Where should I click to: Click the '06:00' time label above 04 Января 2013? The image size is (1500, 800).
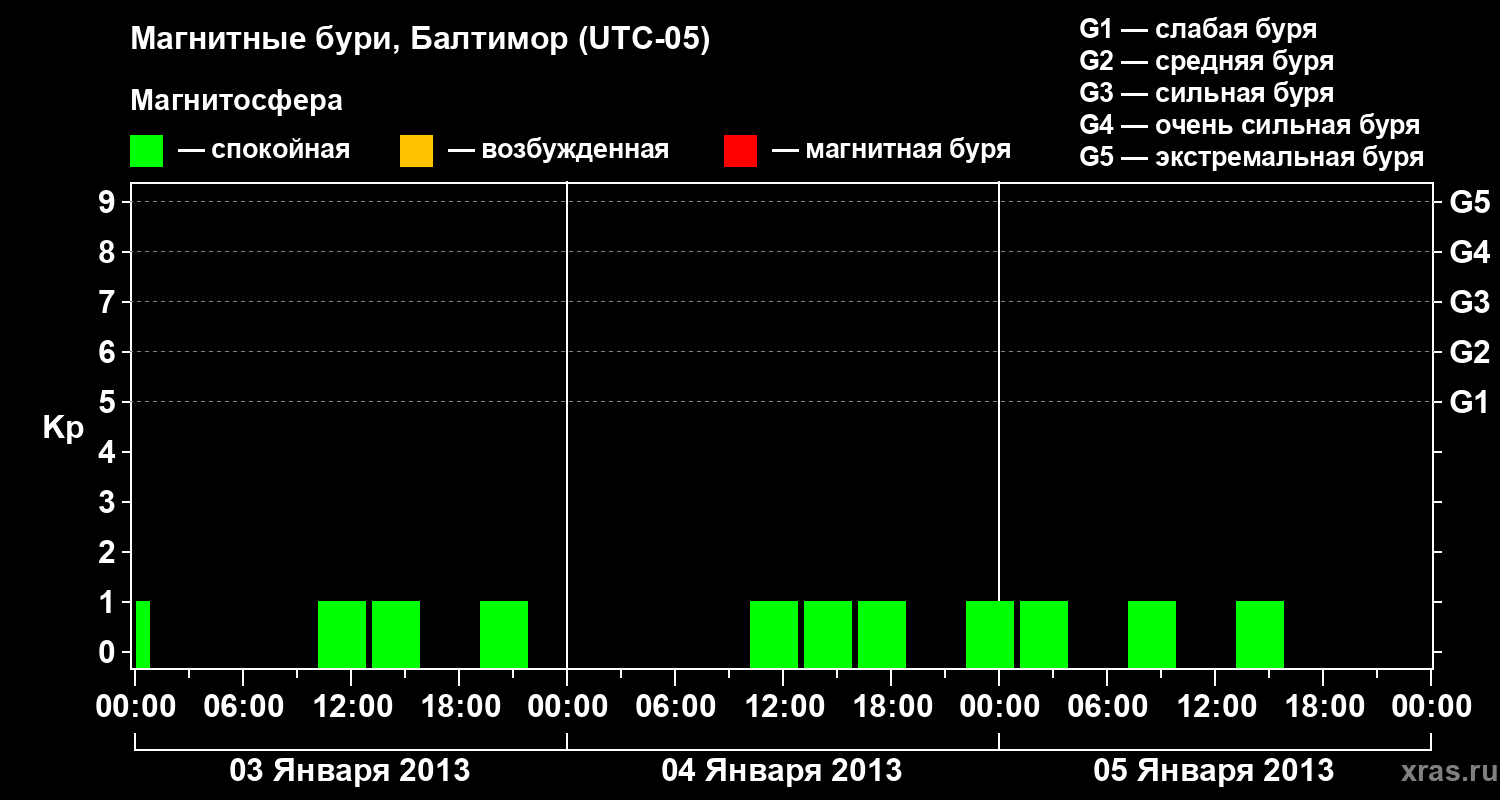[675, 706]
